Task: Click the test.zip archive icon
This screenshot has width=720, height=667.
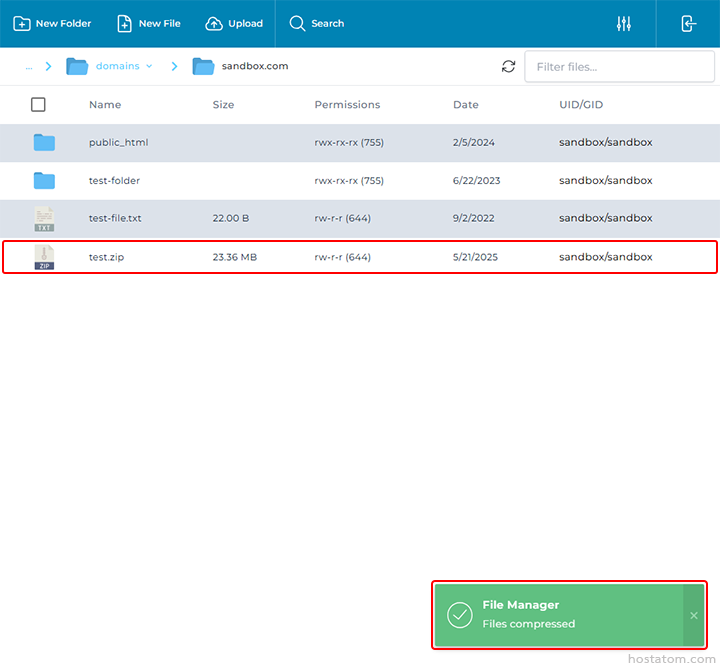Action: coord(44,257)
